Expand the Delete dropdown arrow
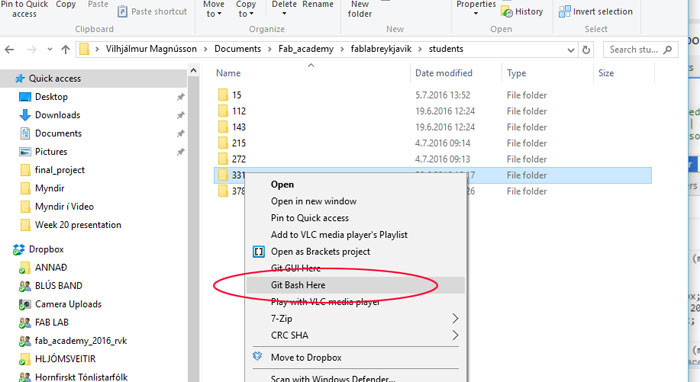Screen dimensions: 700x382 point(284,13)
